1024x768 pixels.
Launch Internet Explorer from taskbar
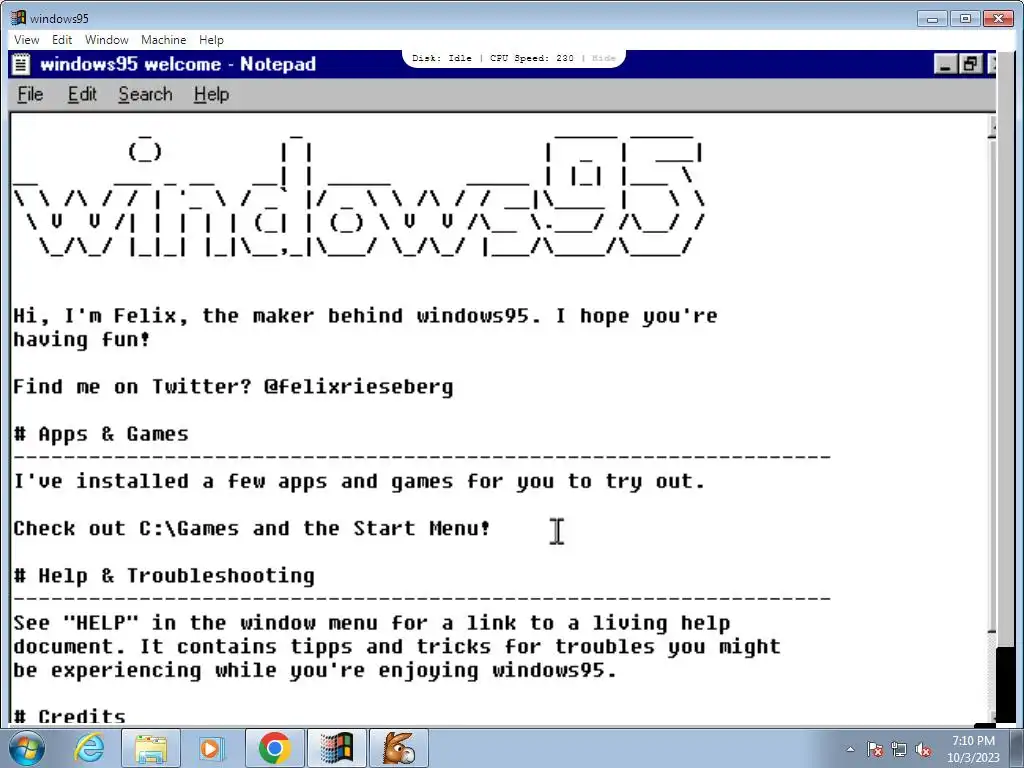(89, 748)
